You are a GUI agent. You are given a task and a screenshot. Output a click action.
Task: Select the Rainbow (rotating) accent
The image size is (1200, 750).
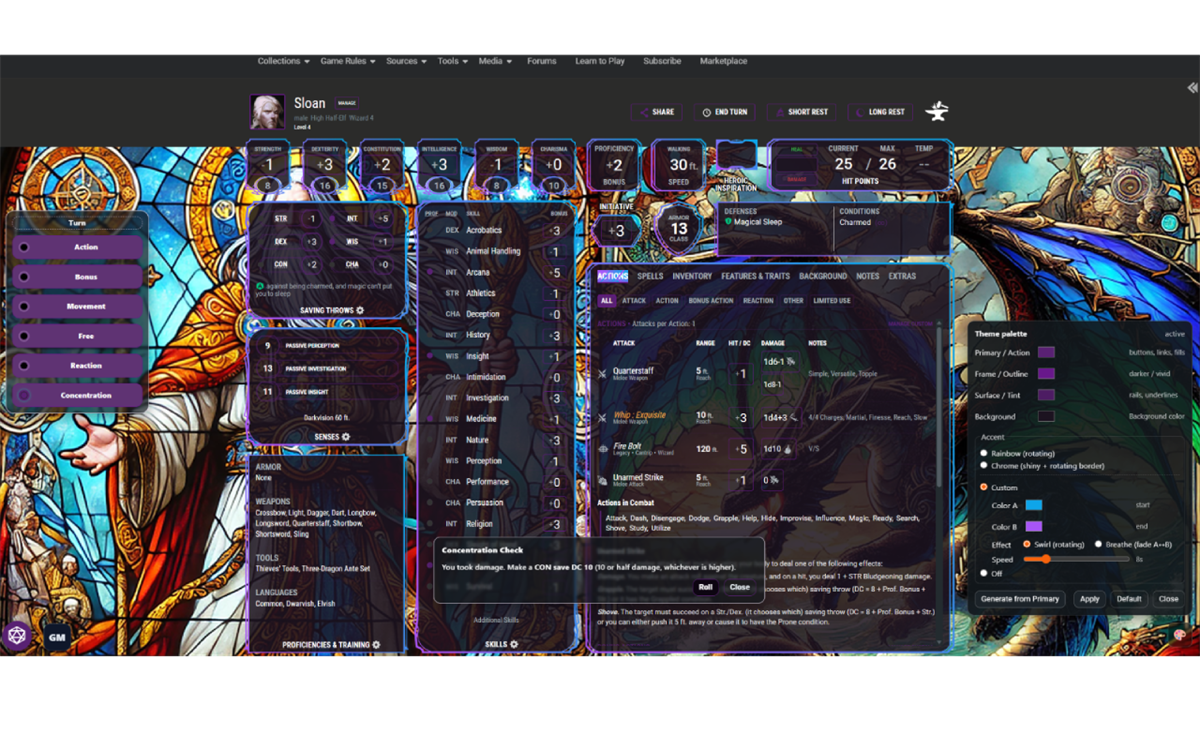click(984, 453)
